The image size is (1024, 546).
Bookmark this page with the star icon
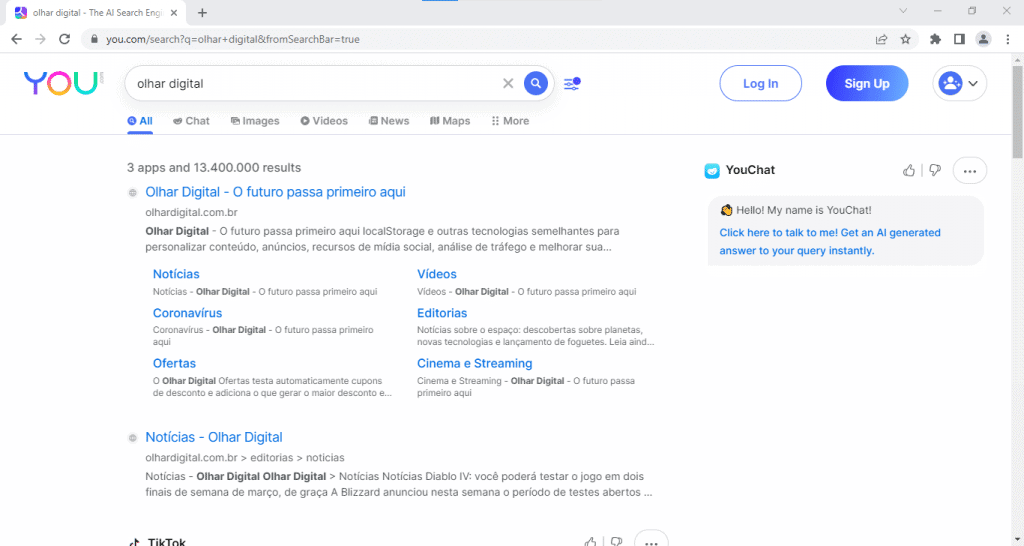[x=905, y=39]
